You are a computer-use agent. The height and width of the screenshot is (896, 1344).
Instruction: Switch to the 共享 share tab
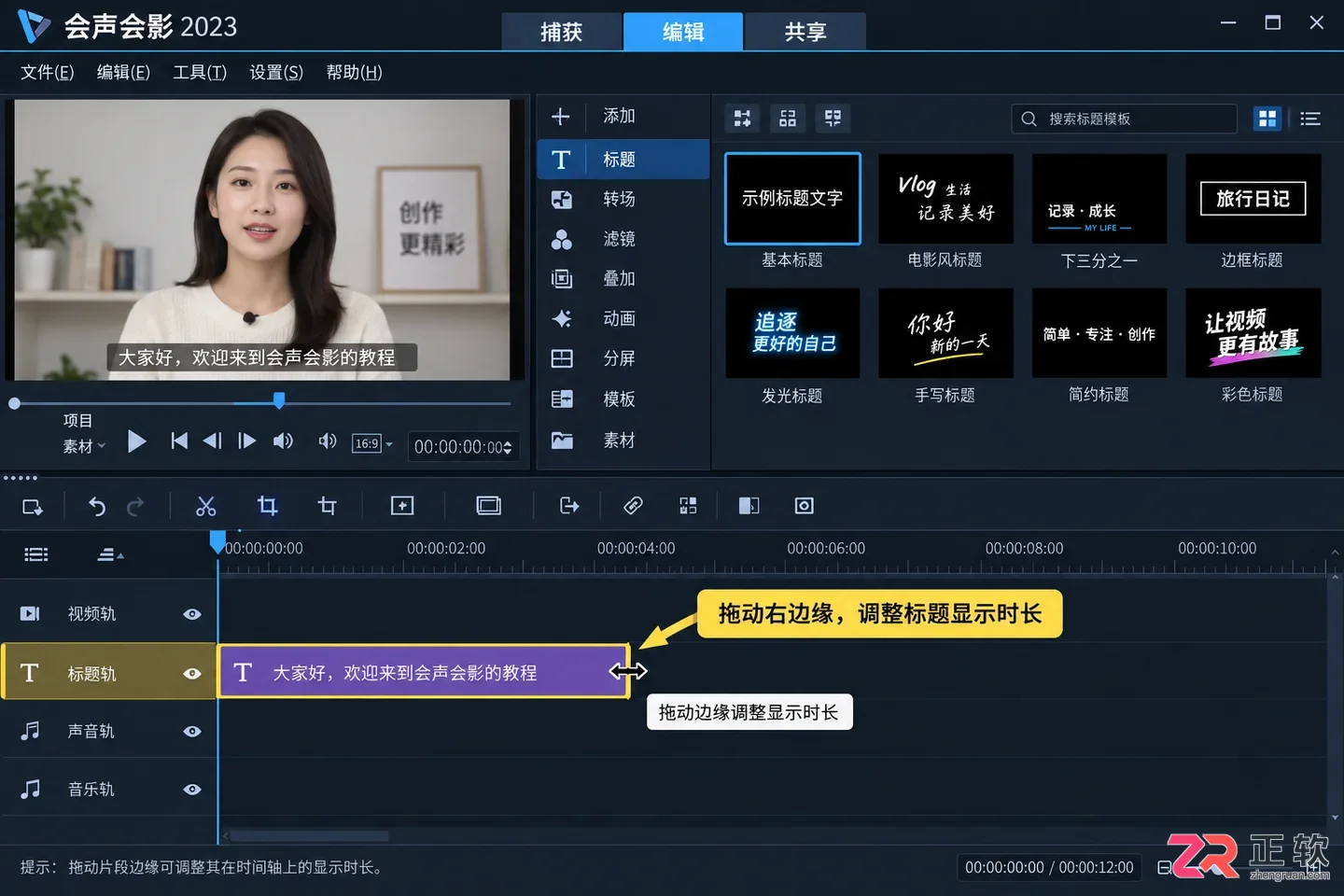coord(805,32)
